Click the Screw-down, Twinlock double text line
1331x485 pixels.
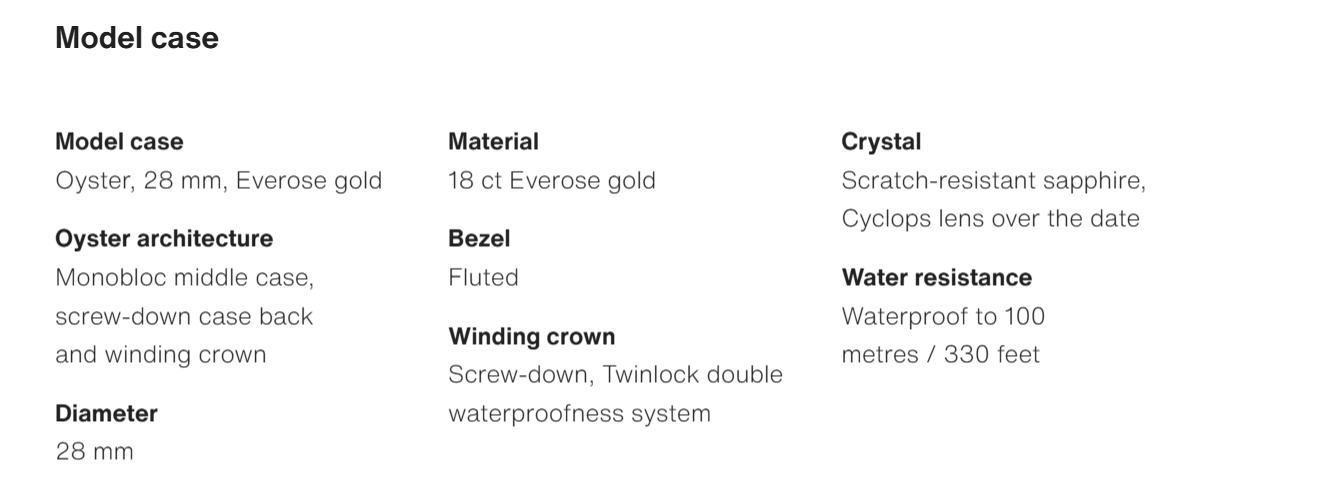615,374
